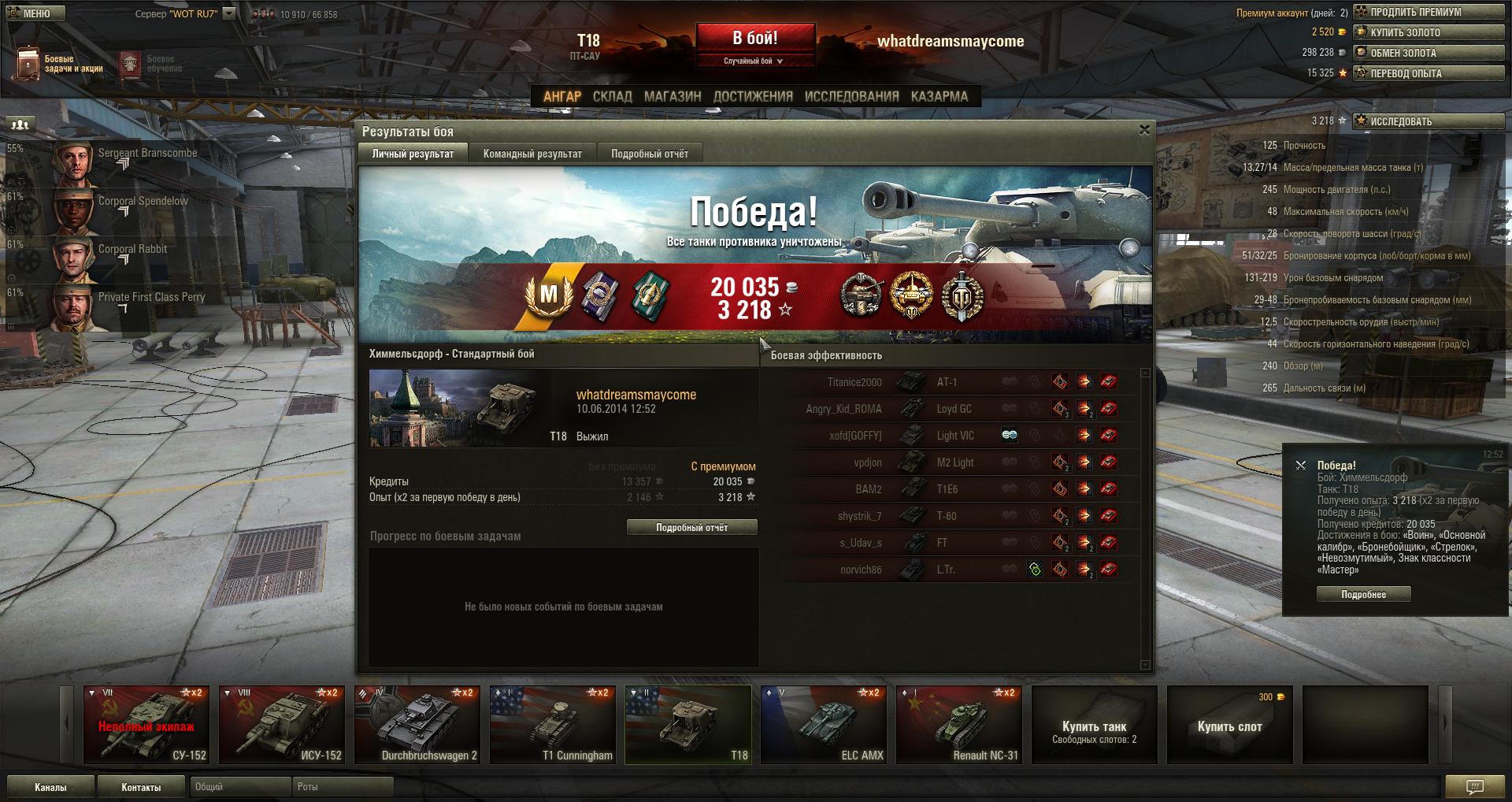The width and height of the screenshot is (1512, 802).
Task: Click destroyed-vehicle icon in norvich86 row
Action: [x=1109, y=570]
